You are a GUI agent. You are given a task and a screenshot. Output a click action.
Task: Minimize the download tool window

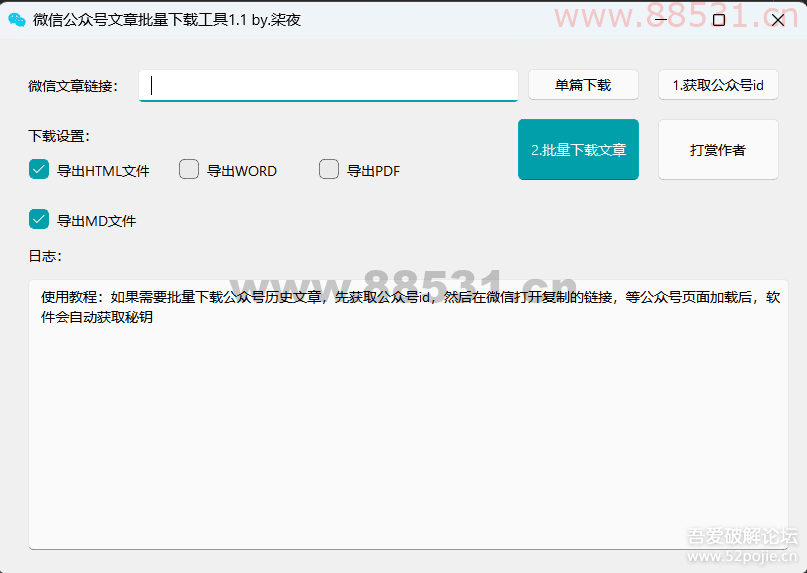coord(659,19)
